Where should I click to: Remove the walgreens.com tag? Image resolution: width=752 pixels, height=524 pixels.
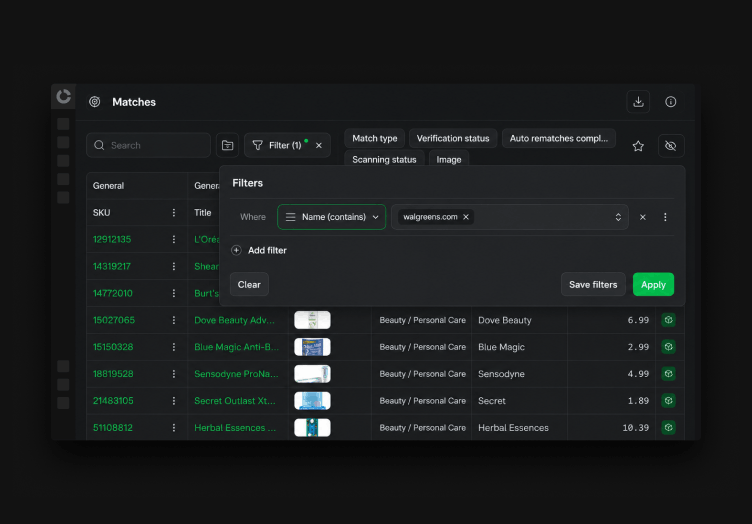[466, 217]
